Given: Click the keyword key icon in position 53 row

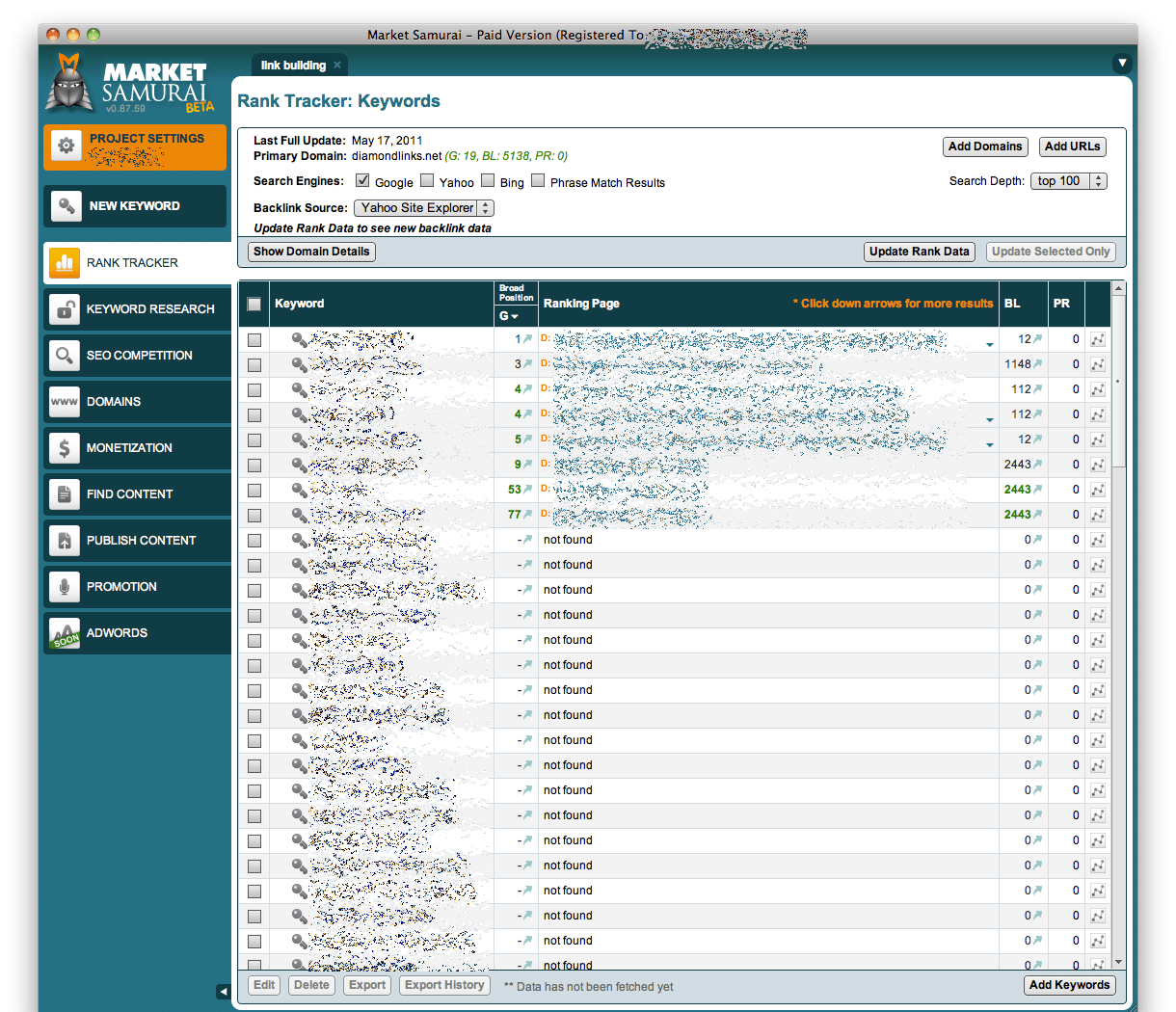Looking at the screenshot, I should click(x=299, y=490).
